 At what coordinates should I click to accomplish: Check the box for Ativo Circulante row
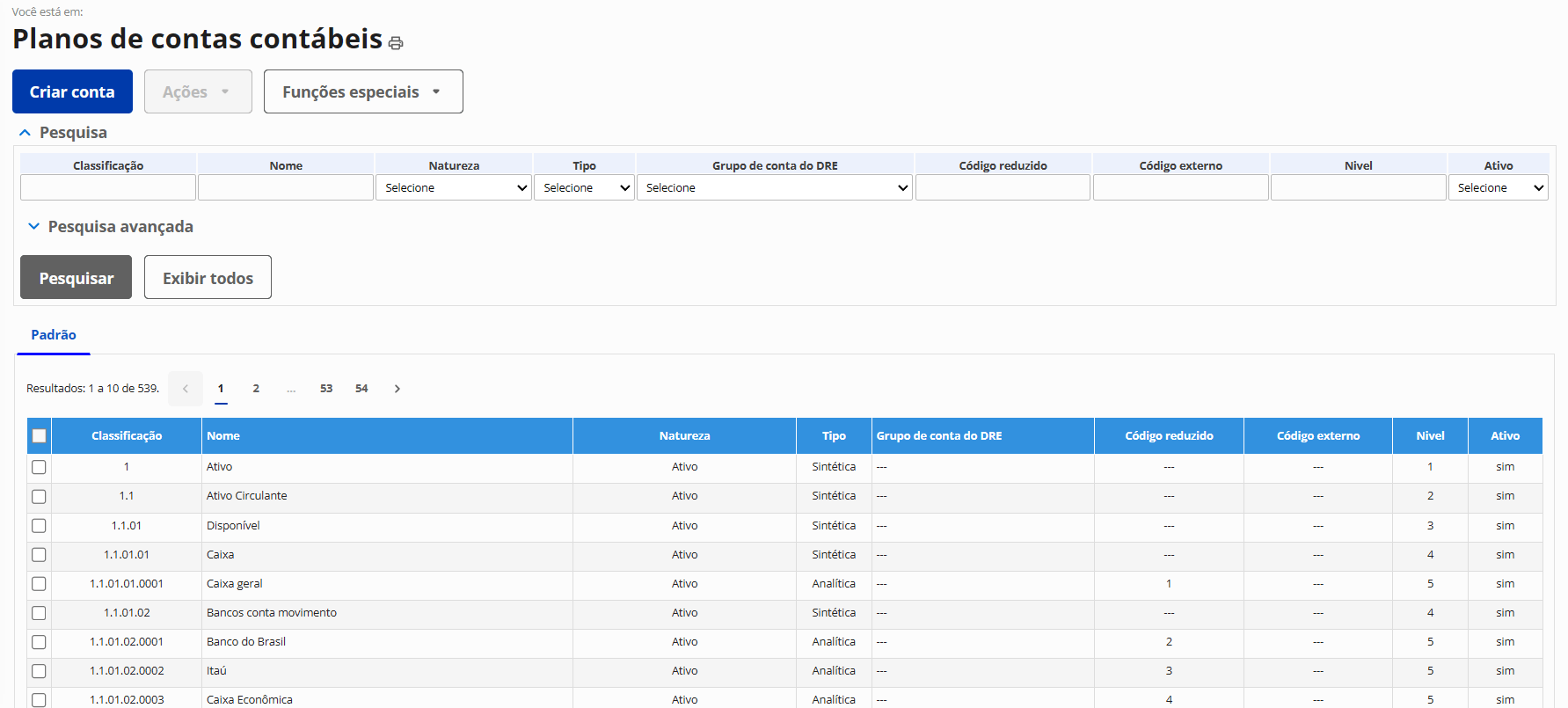(x=39, y=497)
